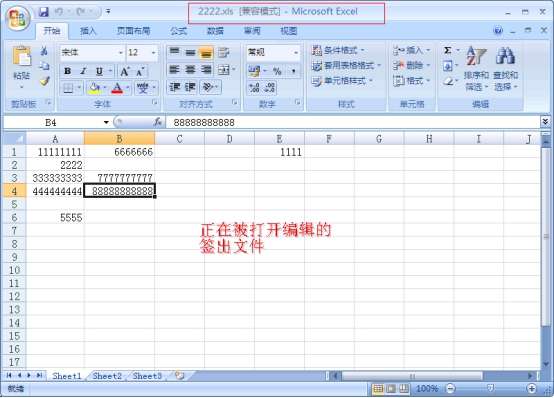This screenshot has width=554, height=398.
Task: Click the formula bar showing 88888888888
Action: 352,123
